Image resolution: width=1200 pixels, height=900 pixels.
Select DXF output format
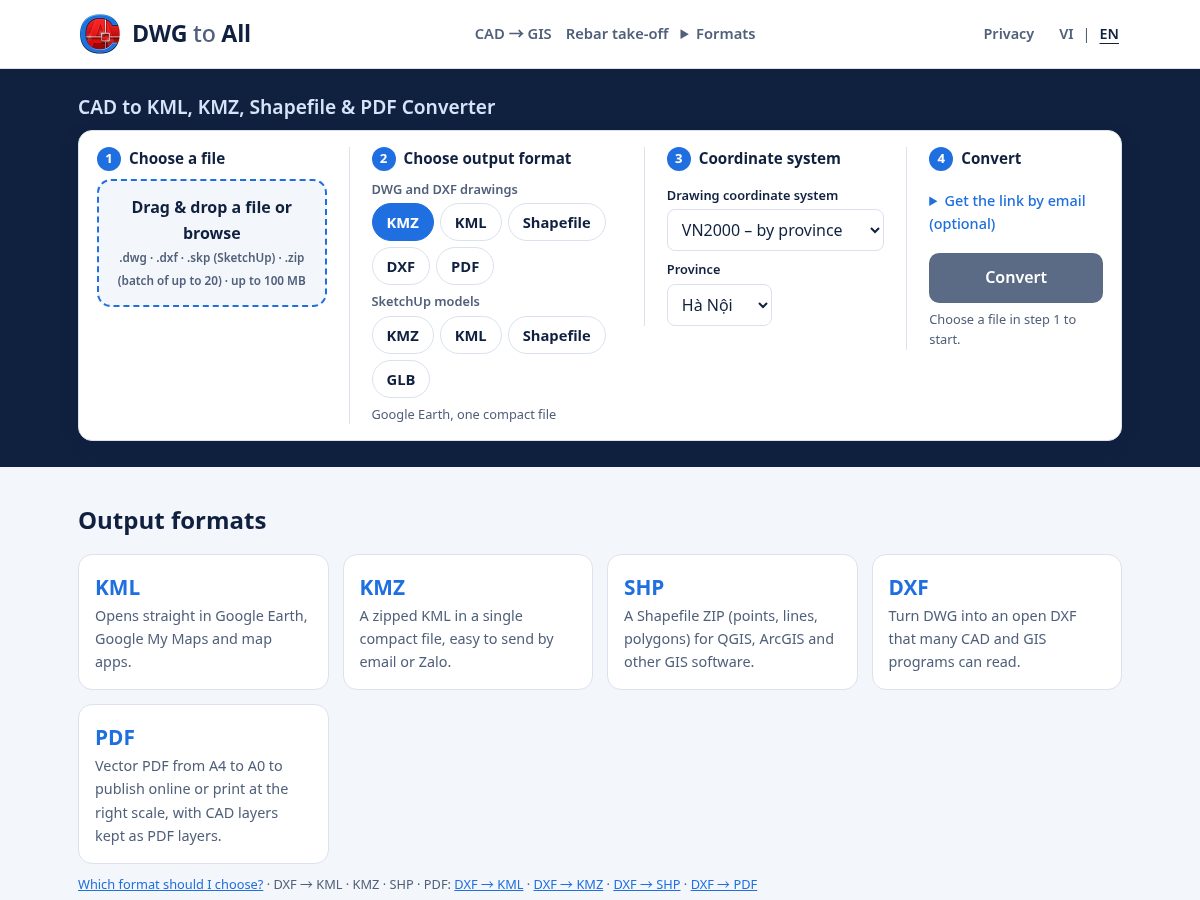tap(401, 266)
